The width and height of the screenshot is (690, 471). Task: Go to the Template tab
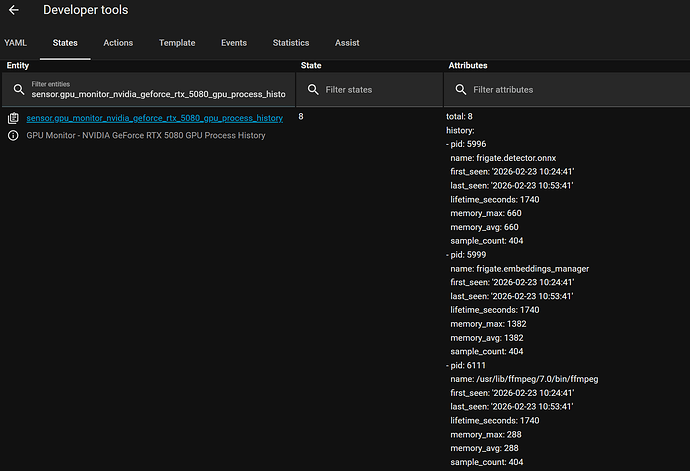[177, 43]
